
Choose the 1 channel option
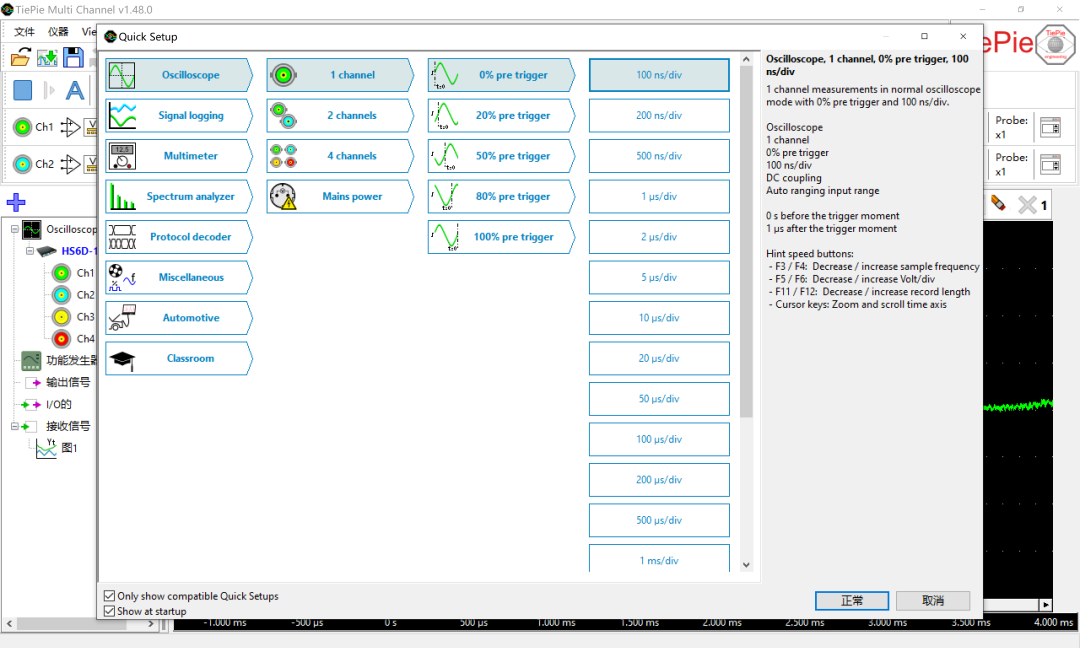click(340, 75)
